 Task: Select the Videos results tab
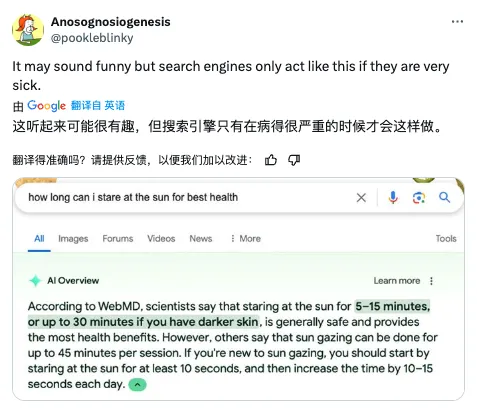(x=161, y=239)
